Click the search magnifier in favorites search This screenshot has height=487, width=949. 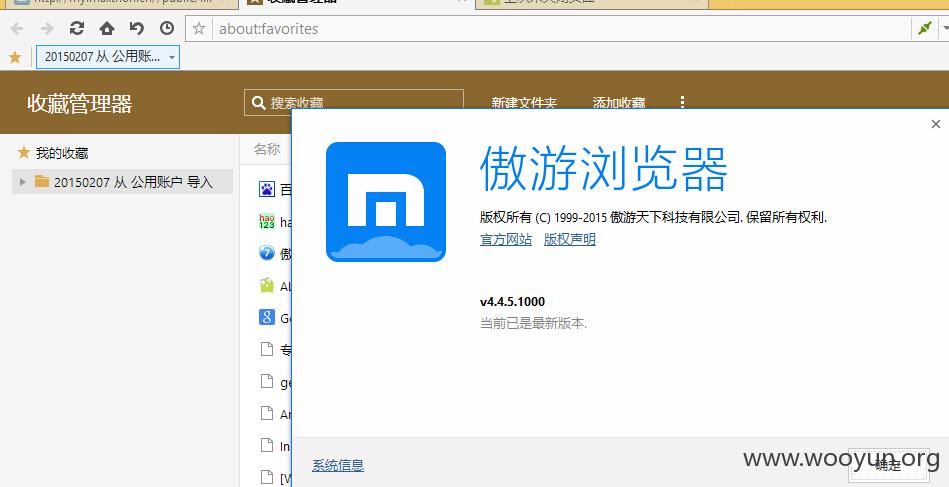[x=258, y=103]
